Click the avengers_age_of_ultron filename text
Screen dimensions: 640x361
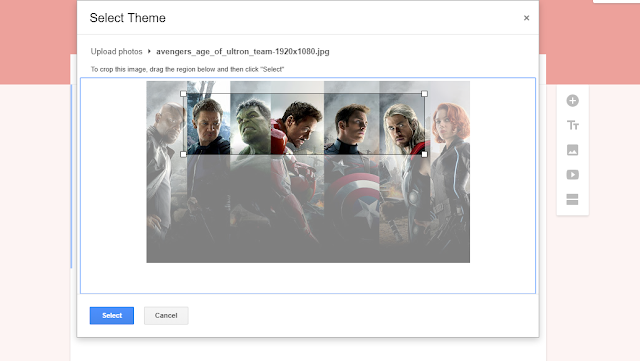coord(242,51)
